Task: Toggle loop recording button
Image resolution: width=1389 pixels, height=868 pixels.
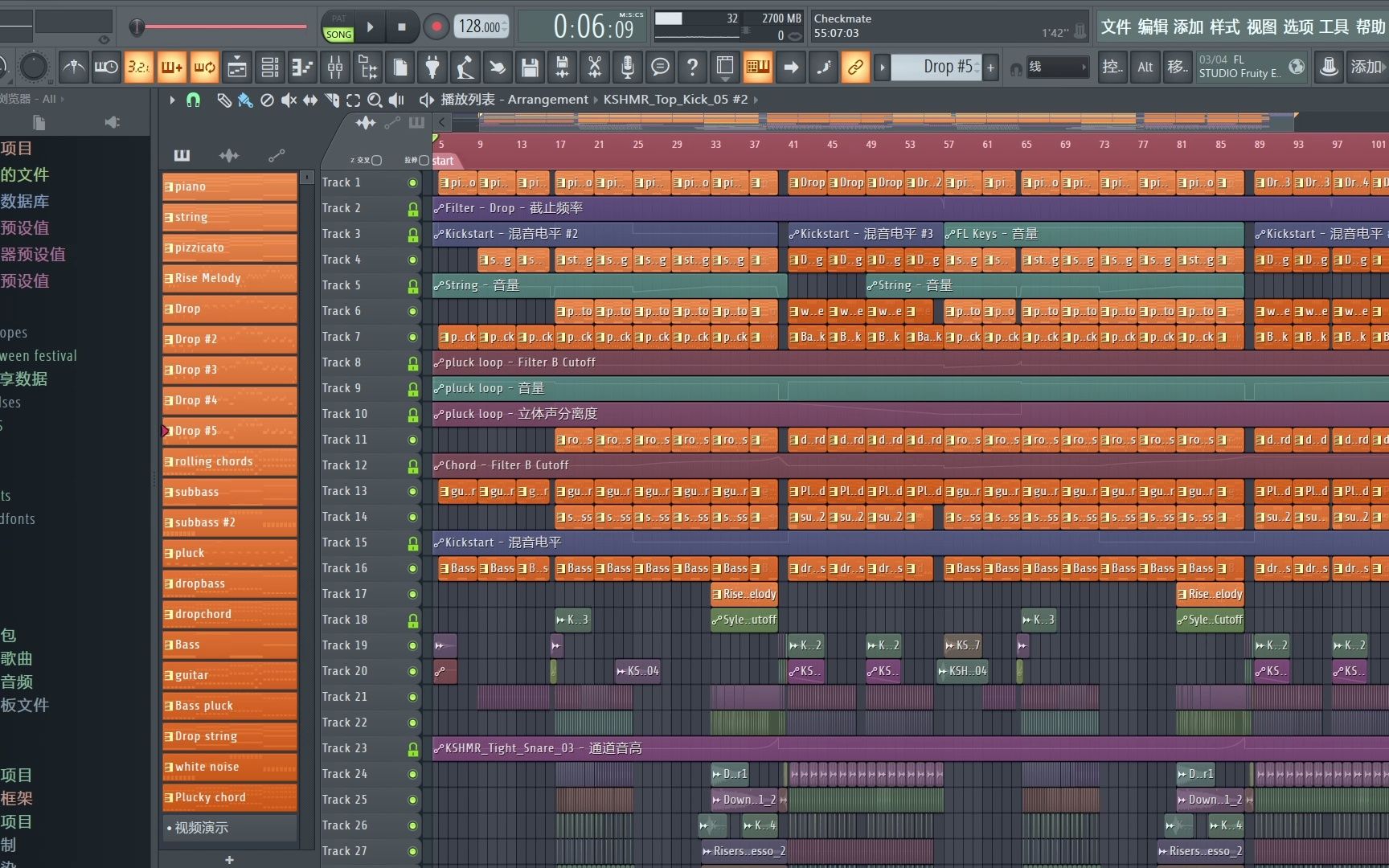Action: (204, 68)
